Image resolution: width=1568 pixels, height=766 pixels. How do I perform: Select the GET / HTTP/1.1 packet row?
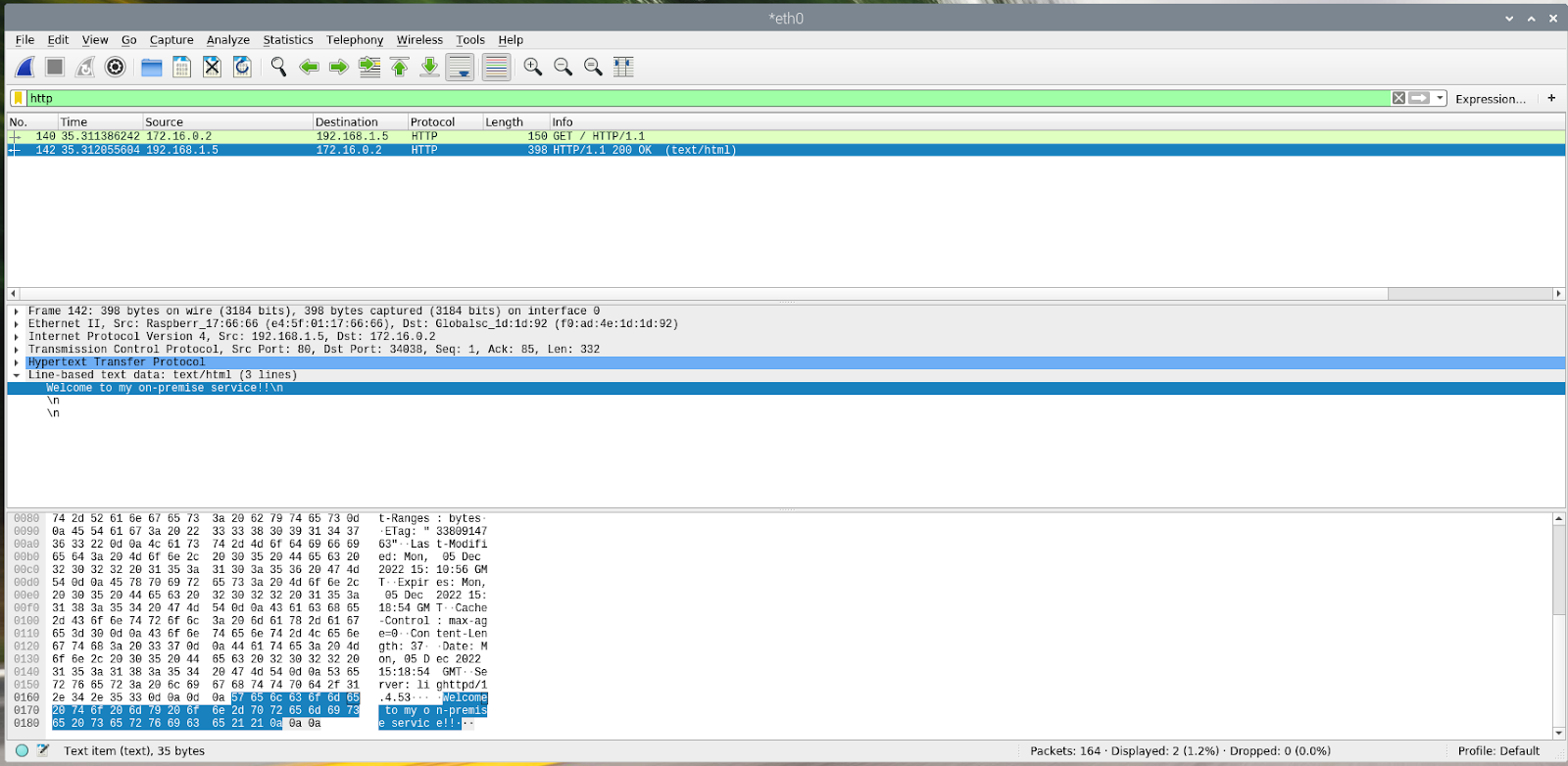pos(588,136)
